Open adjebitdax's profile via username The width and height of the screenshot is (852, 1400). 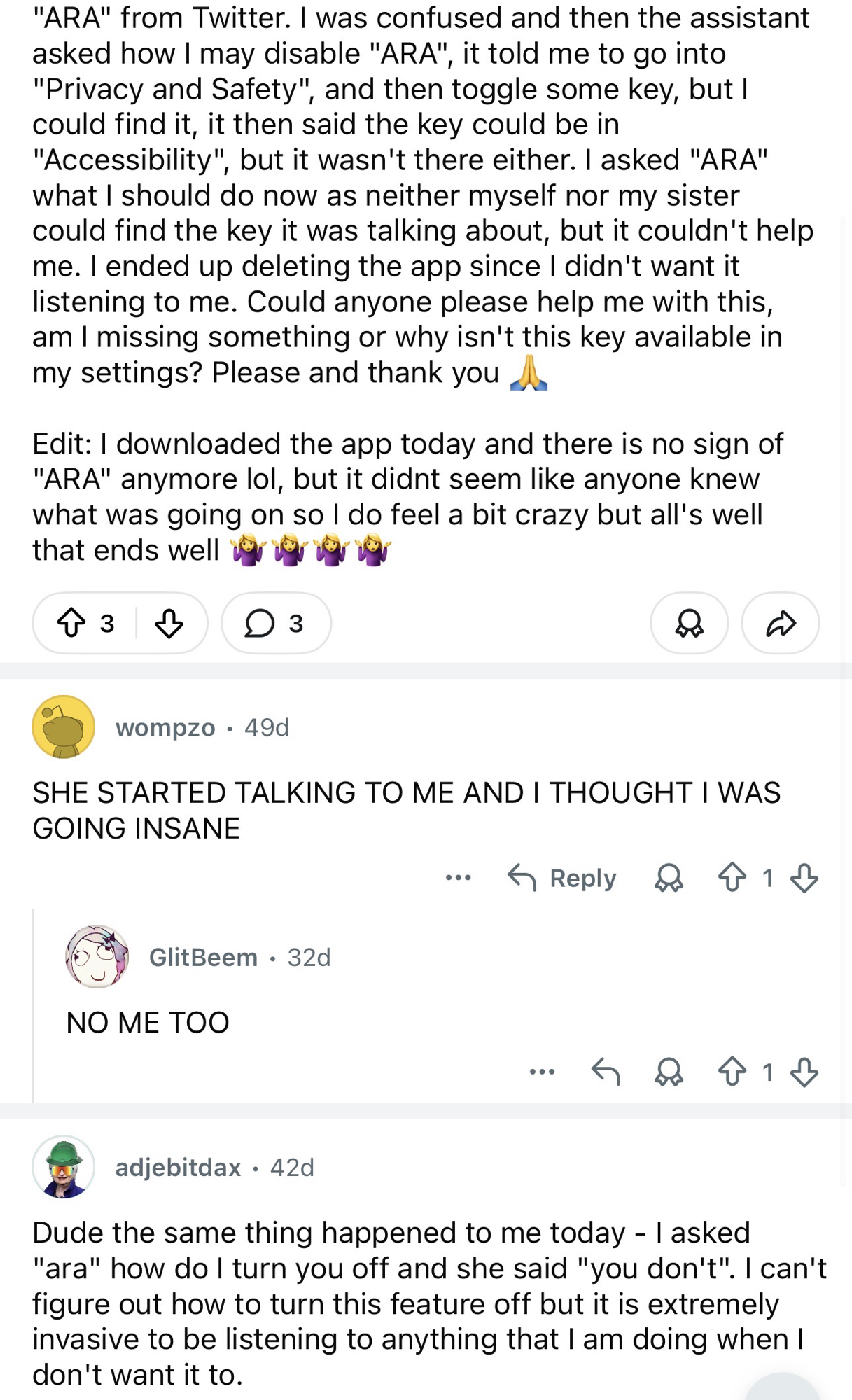[x=178, y=1168]
